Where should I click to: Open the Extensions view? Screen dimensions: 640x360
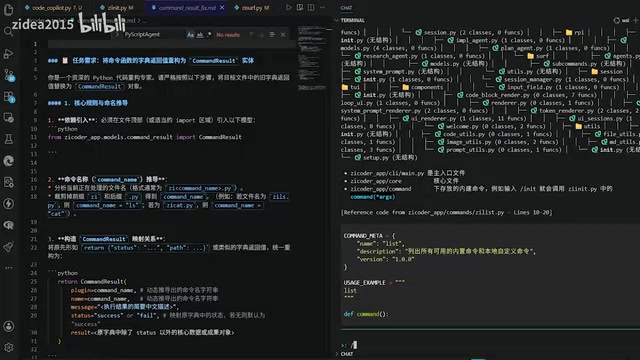9,97
